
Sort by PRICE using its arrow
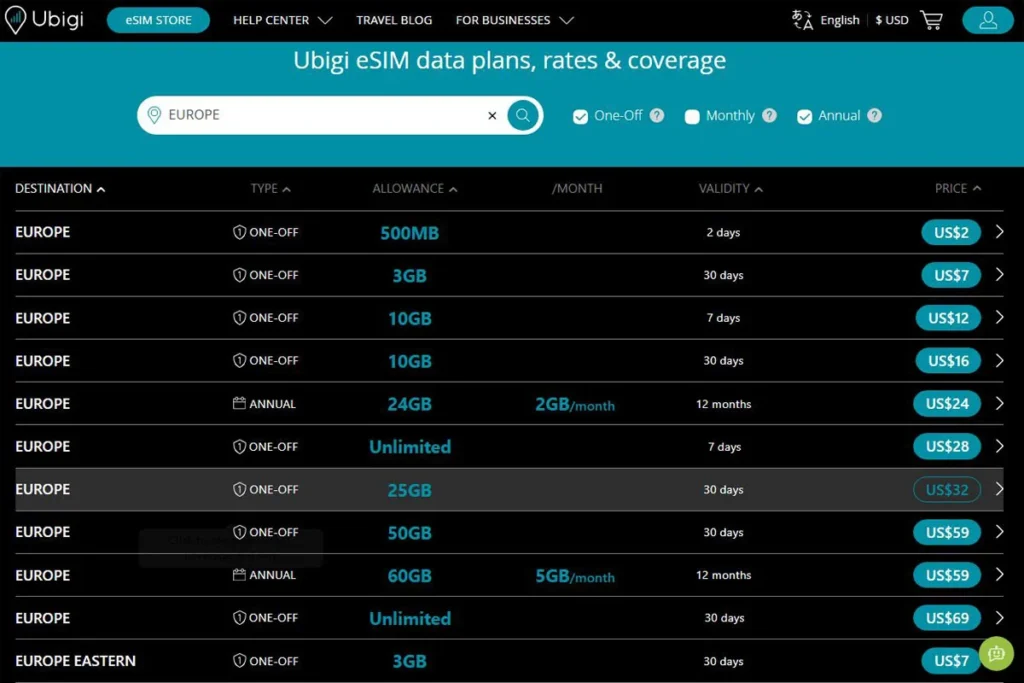click(977, 188)
